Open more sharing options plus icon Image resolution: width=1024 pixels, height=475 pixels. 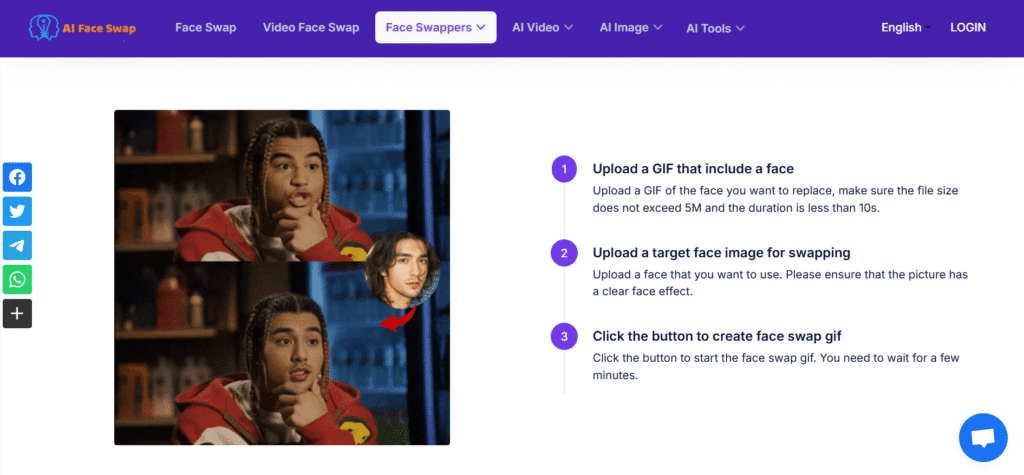click(18, 313)
